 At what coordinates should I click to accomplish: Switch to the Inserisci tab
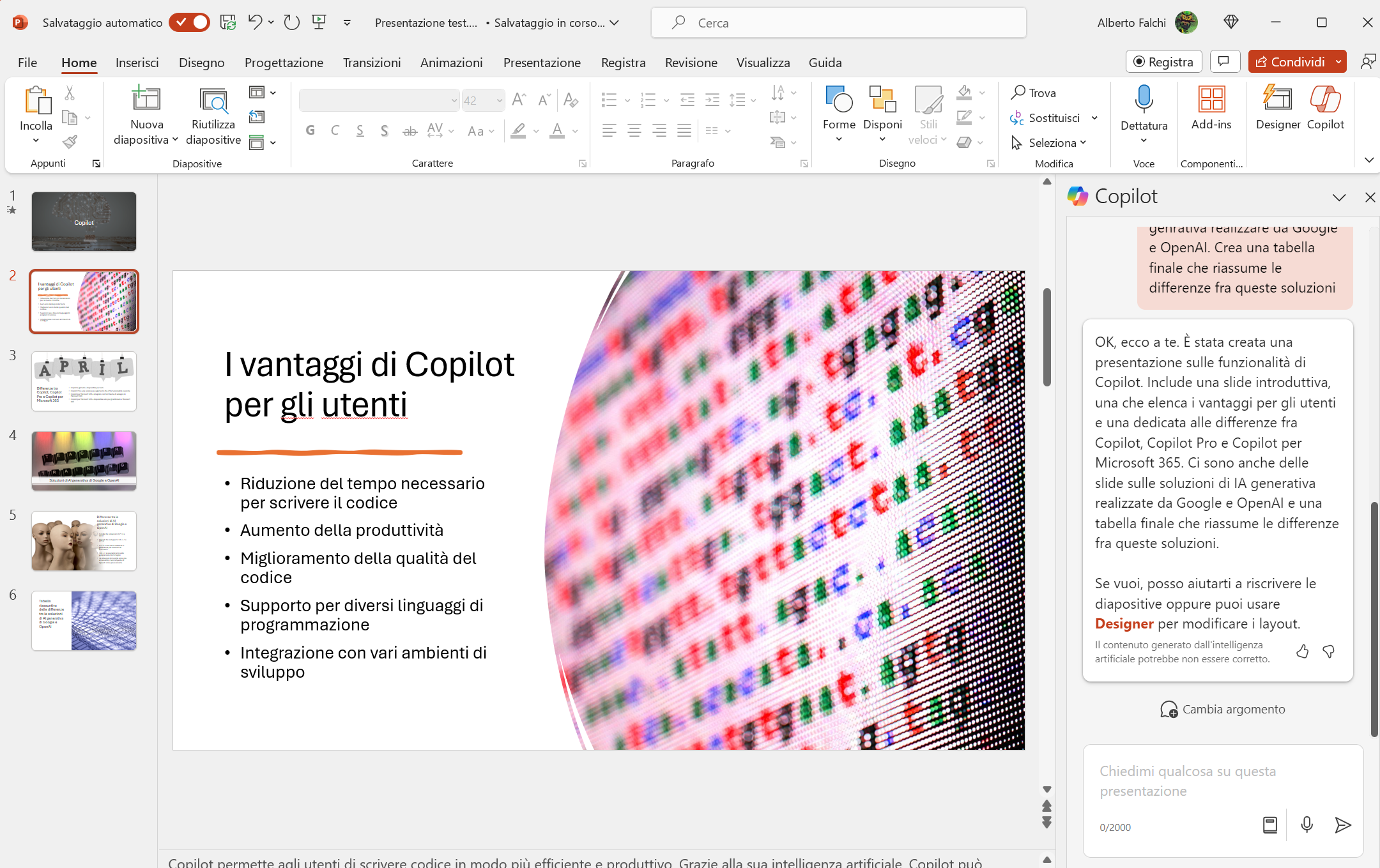coord(137,63)
